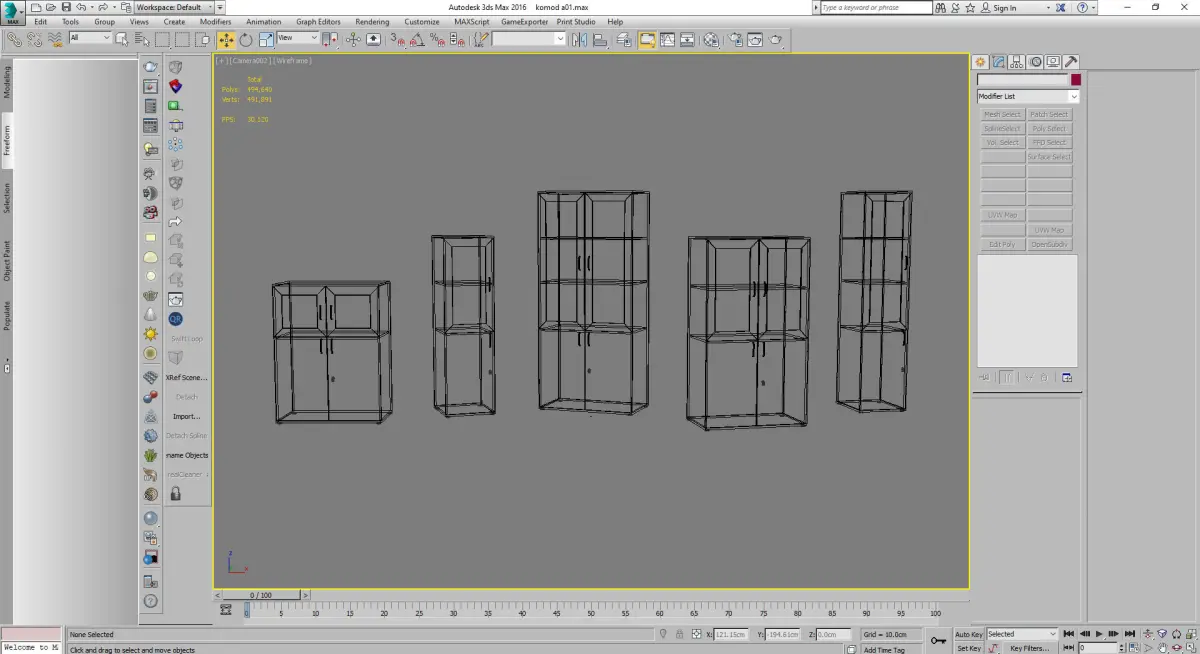
Task: Expand the Quick Access toolbar customize arrow
Action: (x=220, y=7)
